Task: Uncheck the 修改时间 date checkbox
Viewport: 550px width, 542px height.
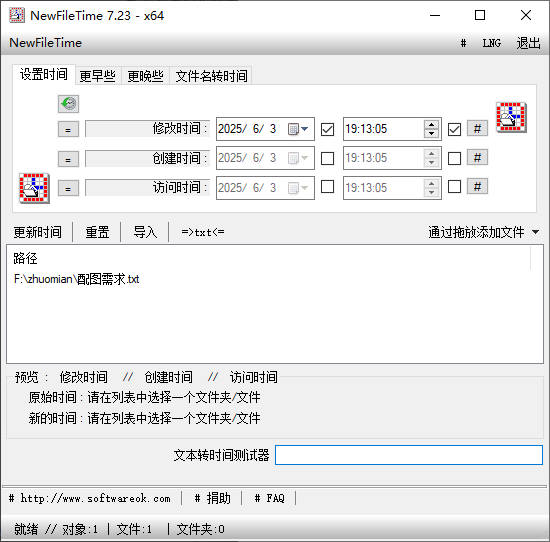Action: pyautogui.click(x=328, y=129)
